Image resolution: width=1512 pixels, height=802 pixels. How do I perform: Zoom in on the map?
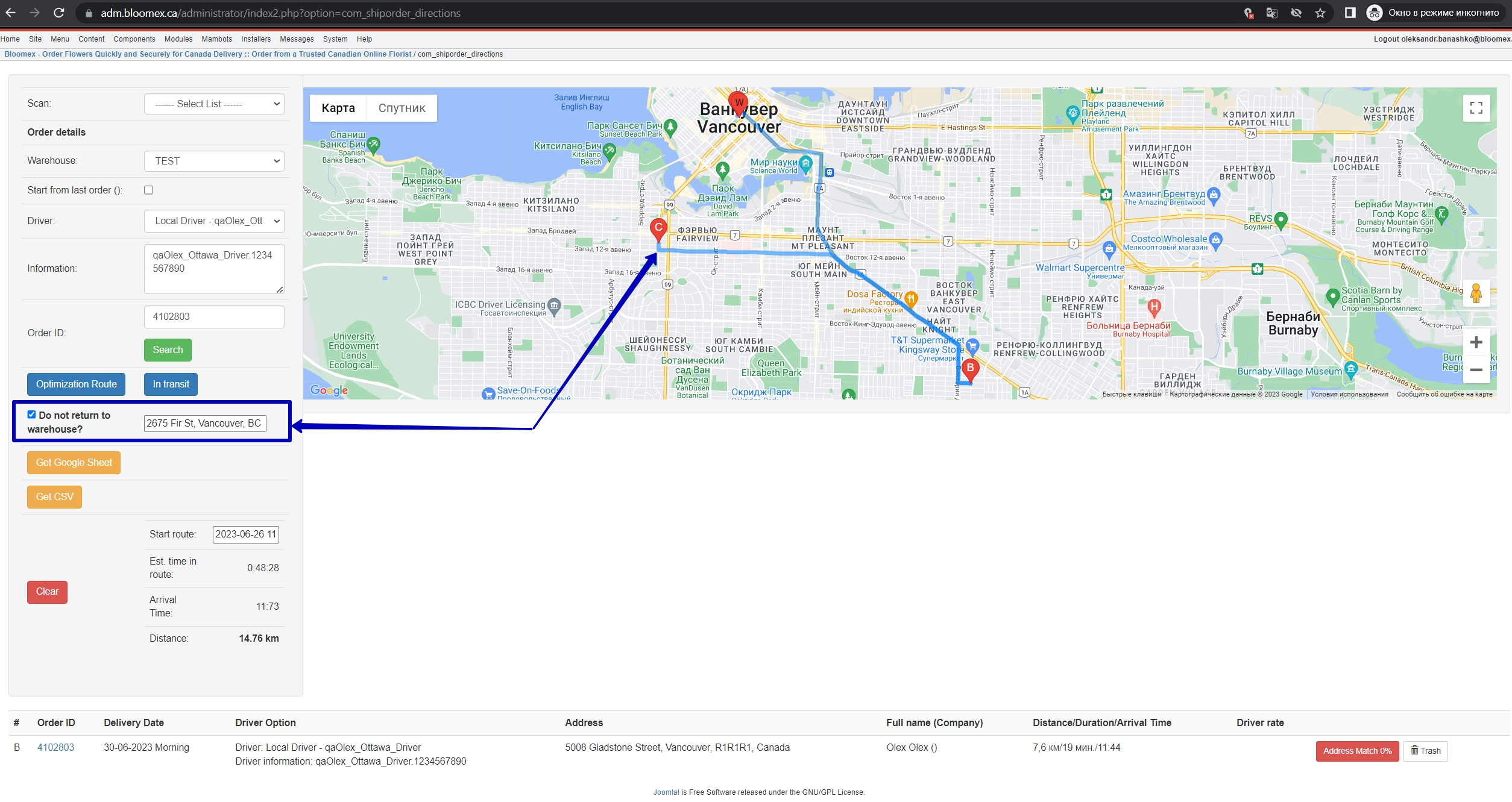coord(1476,342)
